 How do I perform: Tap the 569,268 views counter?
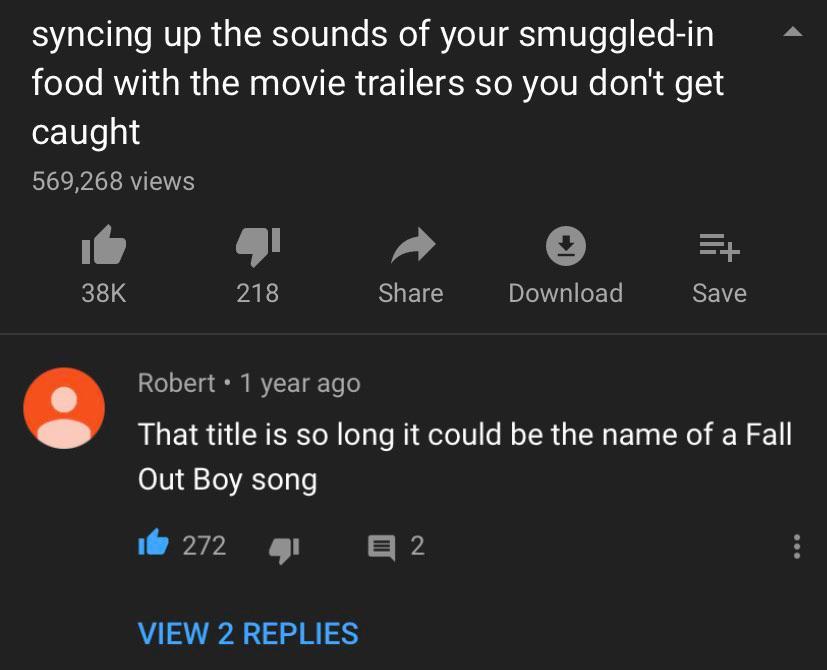click(112, 181)
